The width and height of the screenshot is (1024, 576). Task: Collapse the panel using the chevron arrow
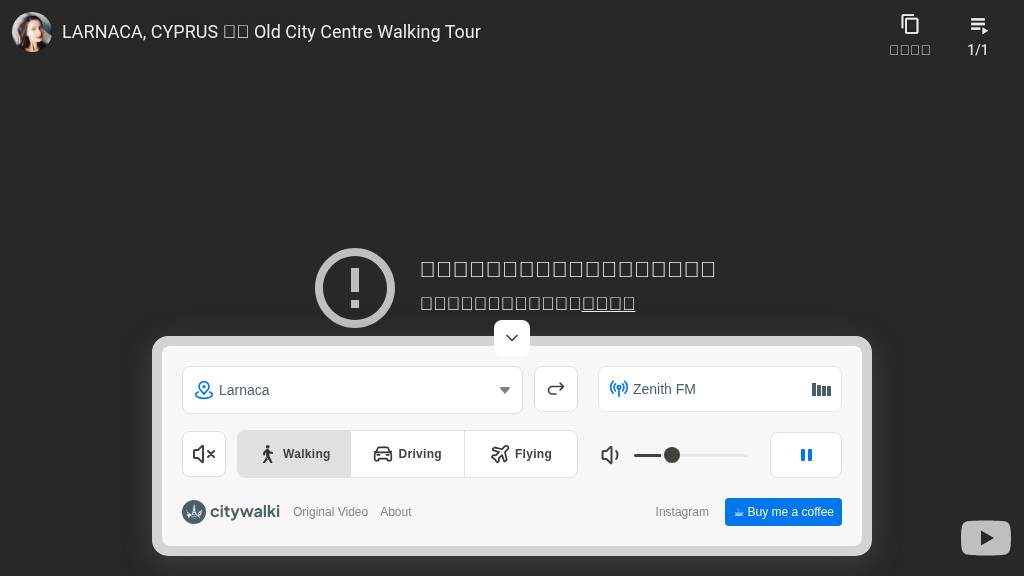point(512,337)
